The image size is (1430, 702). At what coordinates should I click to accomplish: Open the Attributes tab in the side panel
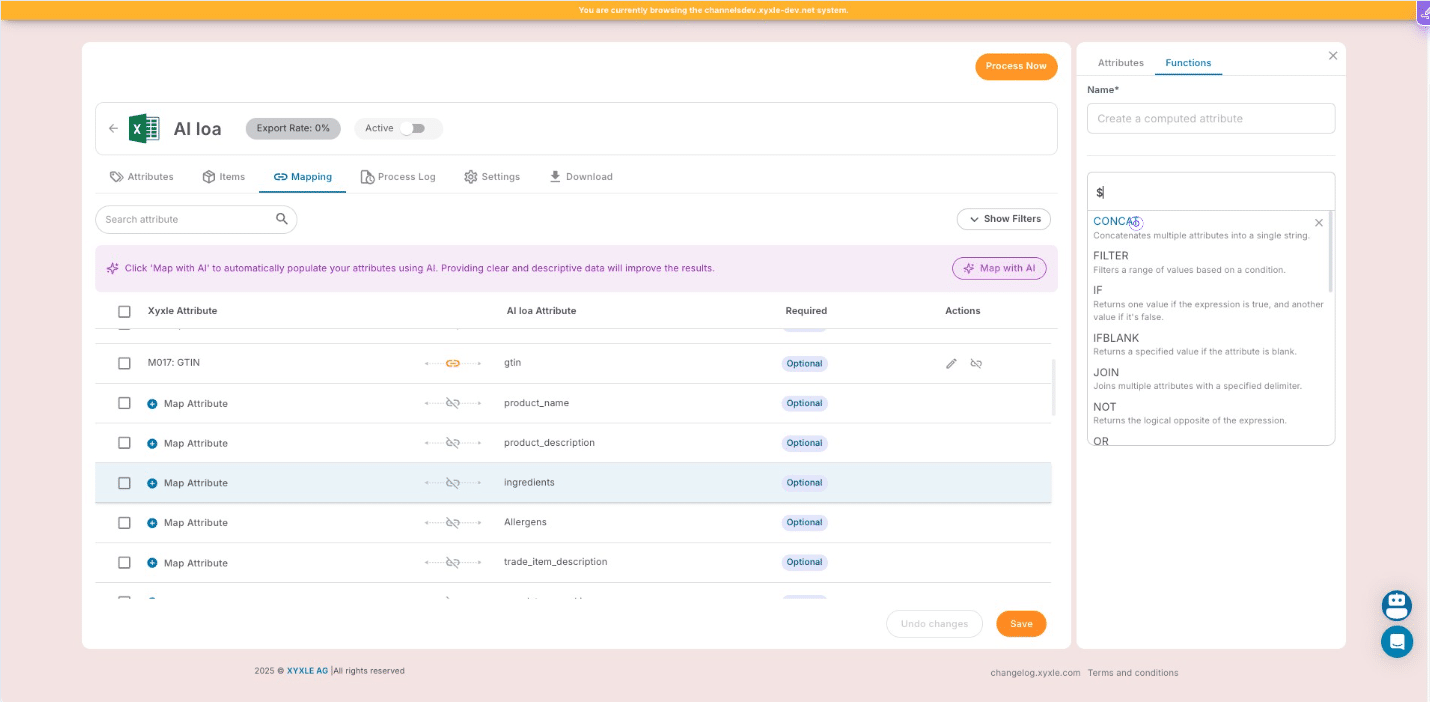pos(1120,63)
